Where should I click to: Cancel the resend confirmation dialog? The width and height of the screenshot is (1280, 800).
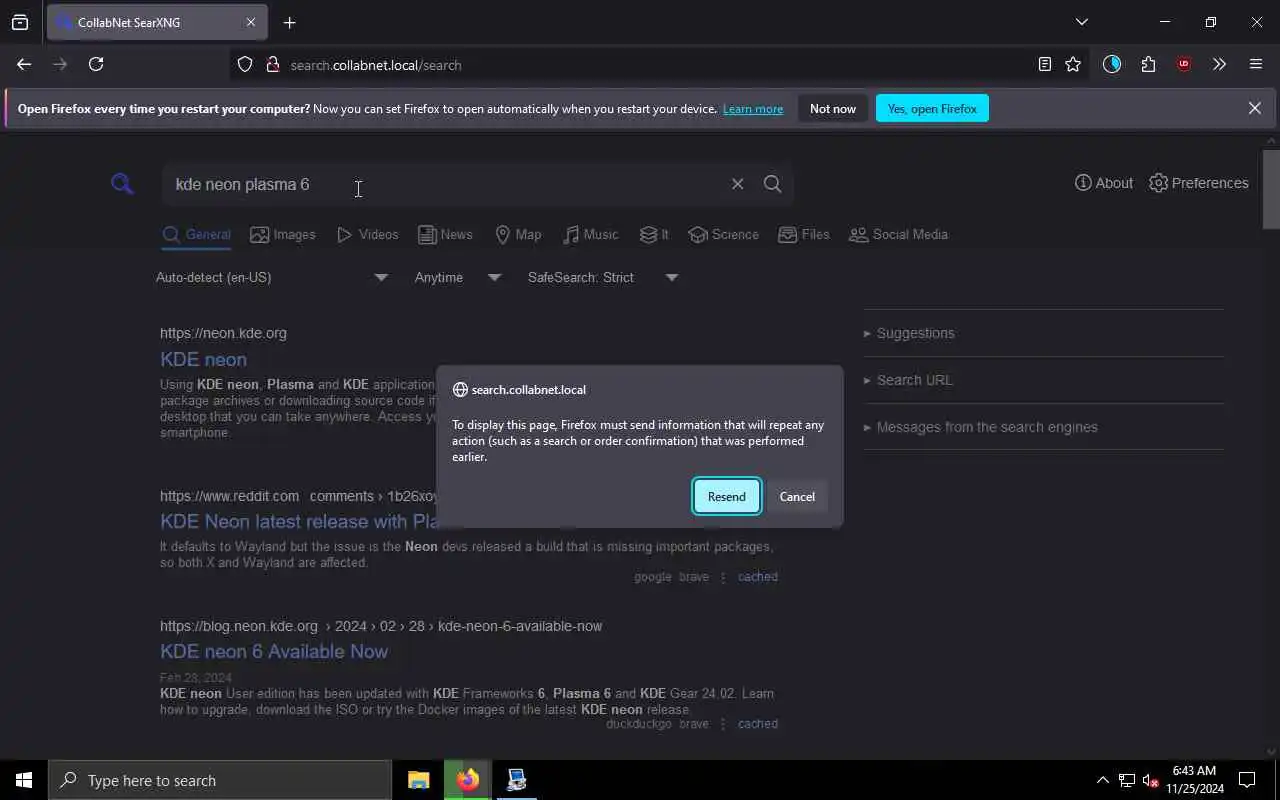tap(797, 496)
